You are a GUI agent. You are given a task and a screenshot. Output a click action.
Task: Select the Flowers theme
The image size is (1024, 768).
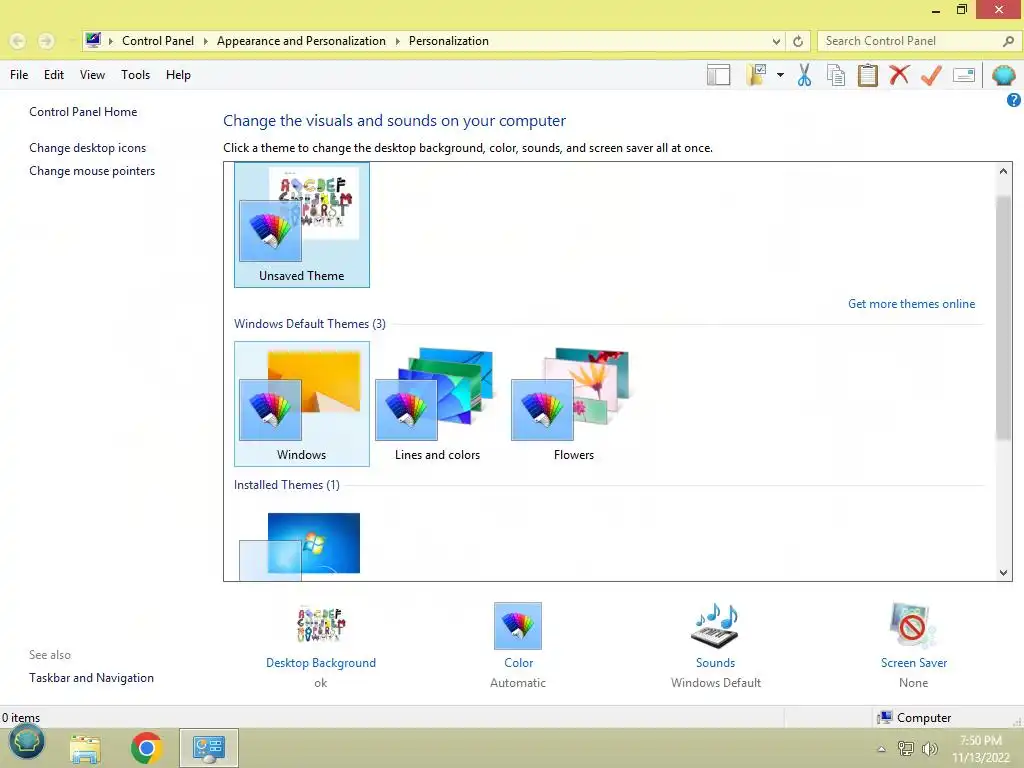pyautogui.click(x=573, y=404)
